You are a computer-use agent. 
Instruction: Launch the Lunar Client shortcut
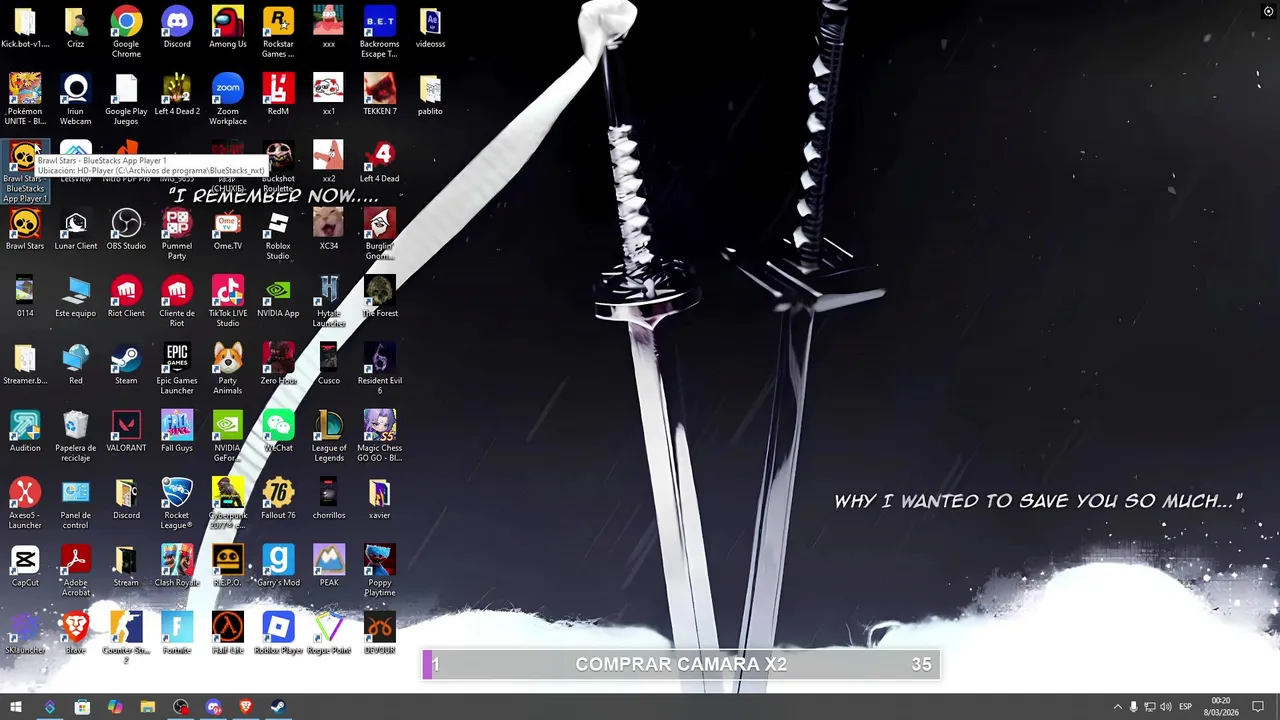75,229
